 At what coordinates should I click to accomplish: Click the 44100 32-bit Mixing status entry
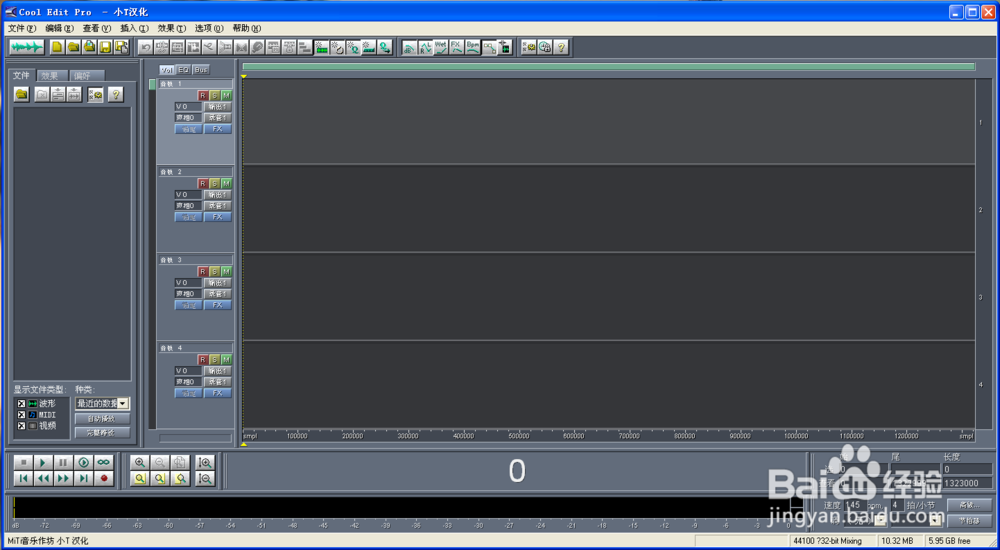click(832, 541)
